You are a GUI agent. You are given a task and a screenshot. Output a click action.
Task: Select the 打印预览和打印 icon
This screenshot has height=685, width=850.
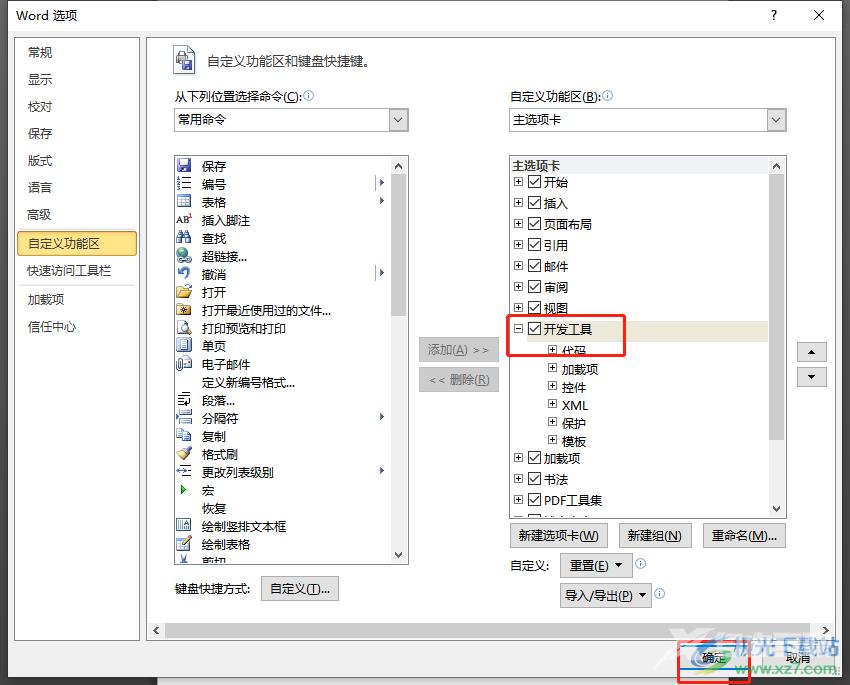coord(184,327)
